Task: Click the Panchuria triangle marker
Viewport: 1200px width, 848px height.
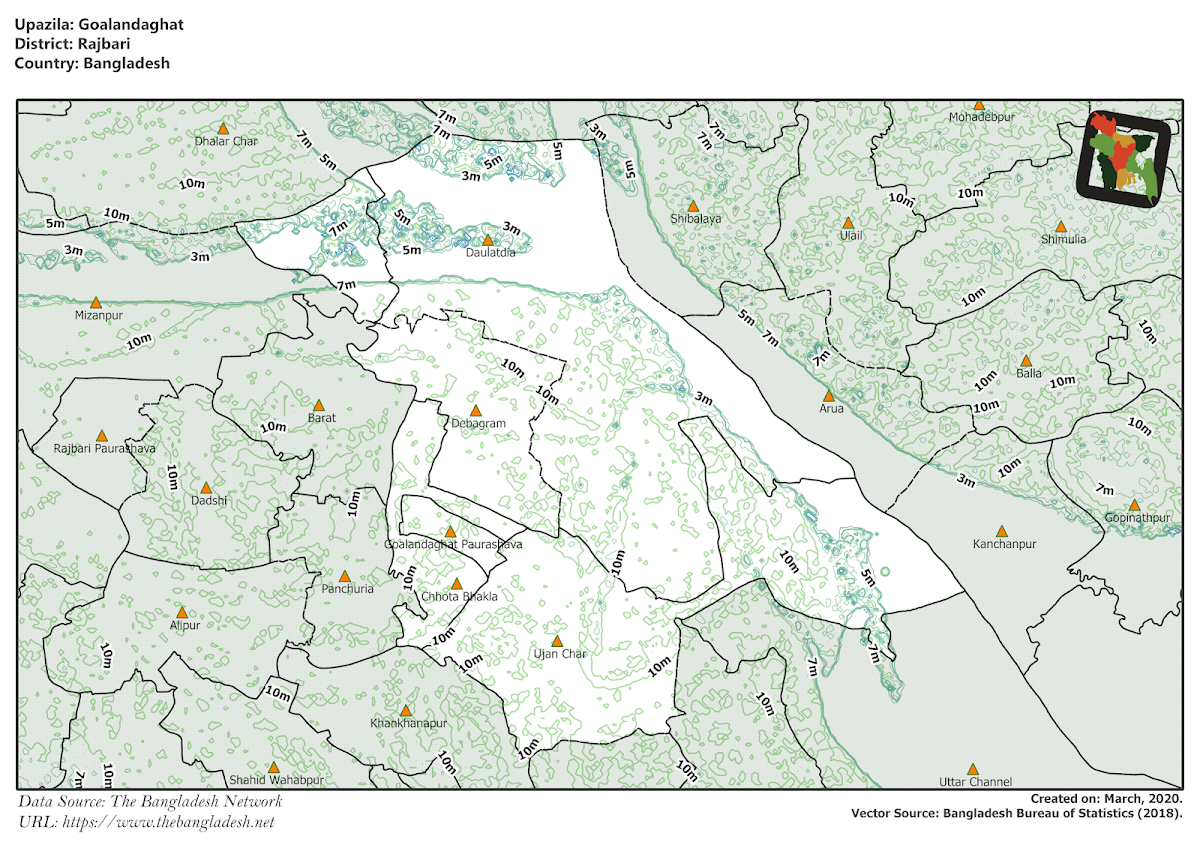Action: coord(345,577)
